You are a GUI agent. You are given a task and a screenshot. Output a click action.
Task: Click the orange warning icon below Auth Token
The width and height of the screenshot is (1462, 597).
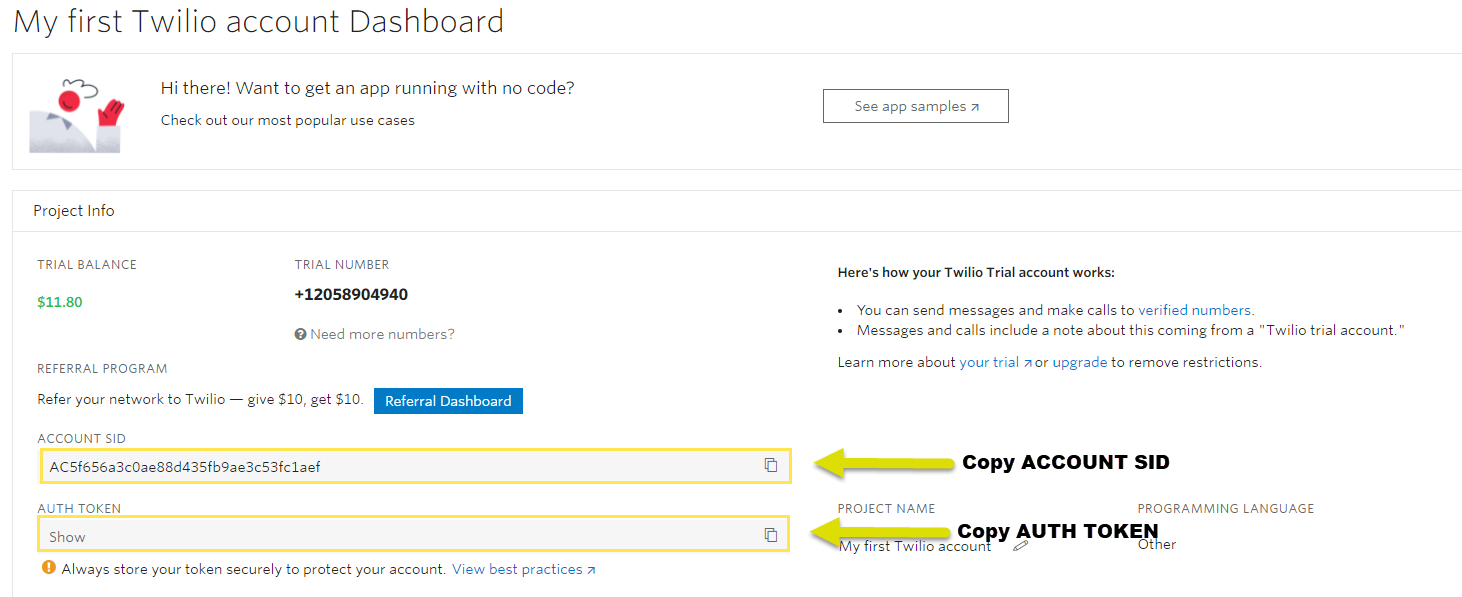pyautogui.click(x=48, y=568)
